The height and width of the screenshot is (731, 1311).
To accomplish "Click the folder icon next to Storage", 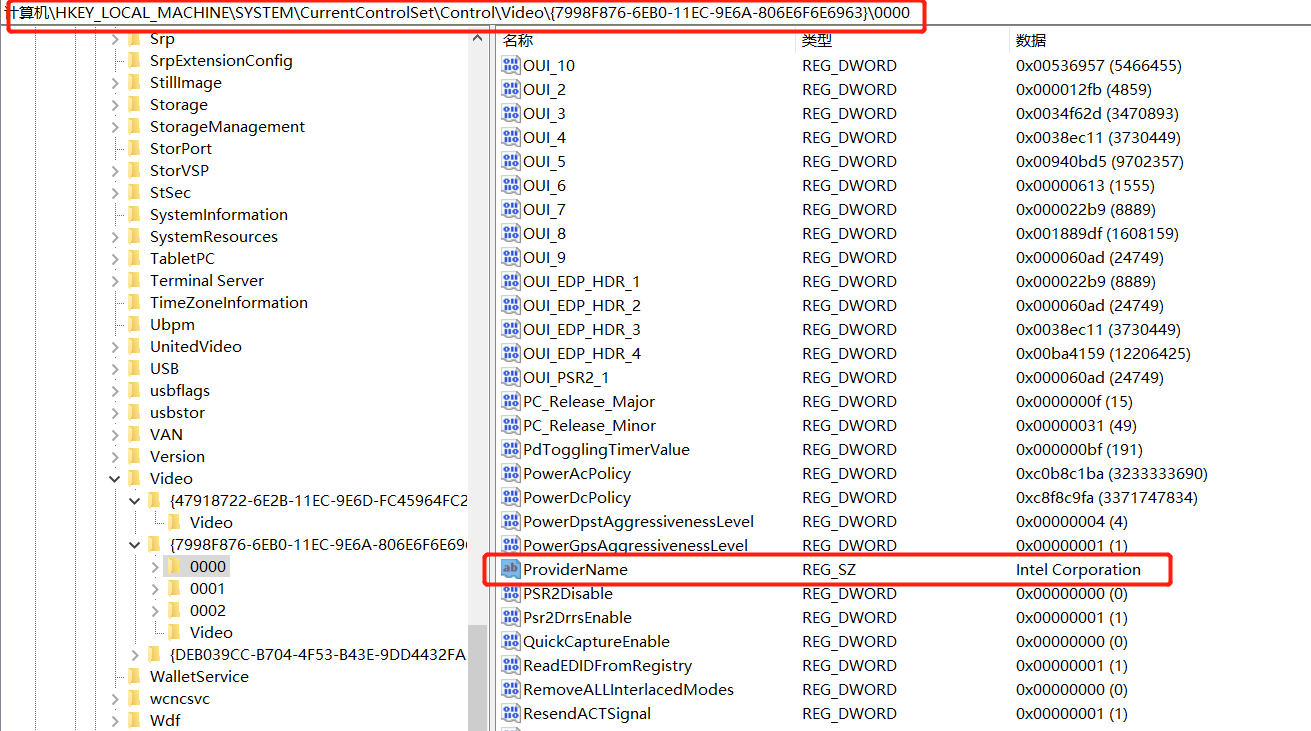I will [x=135, y=104].
